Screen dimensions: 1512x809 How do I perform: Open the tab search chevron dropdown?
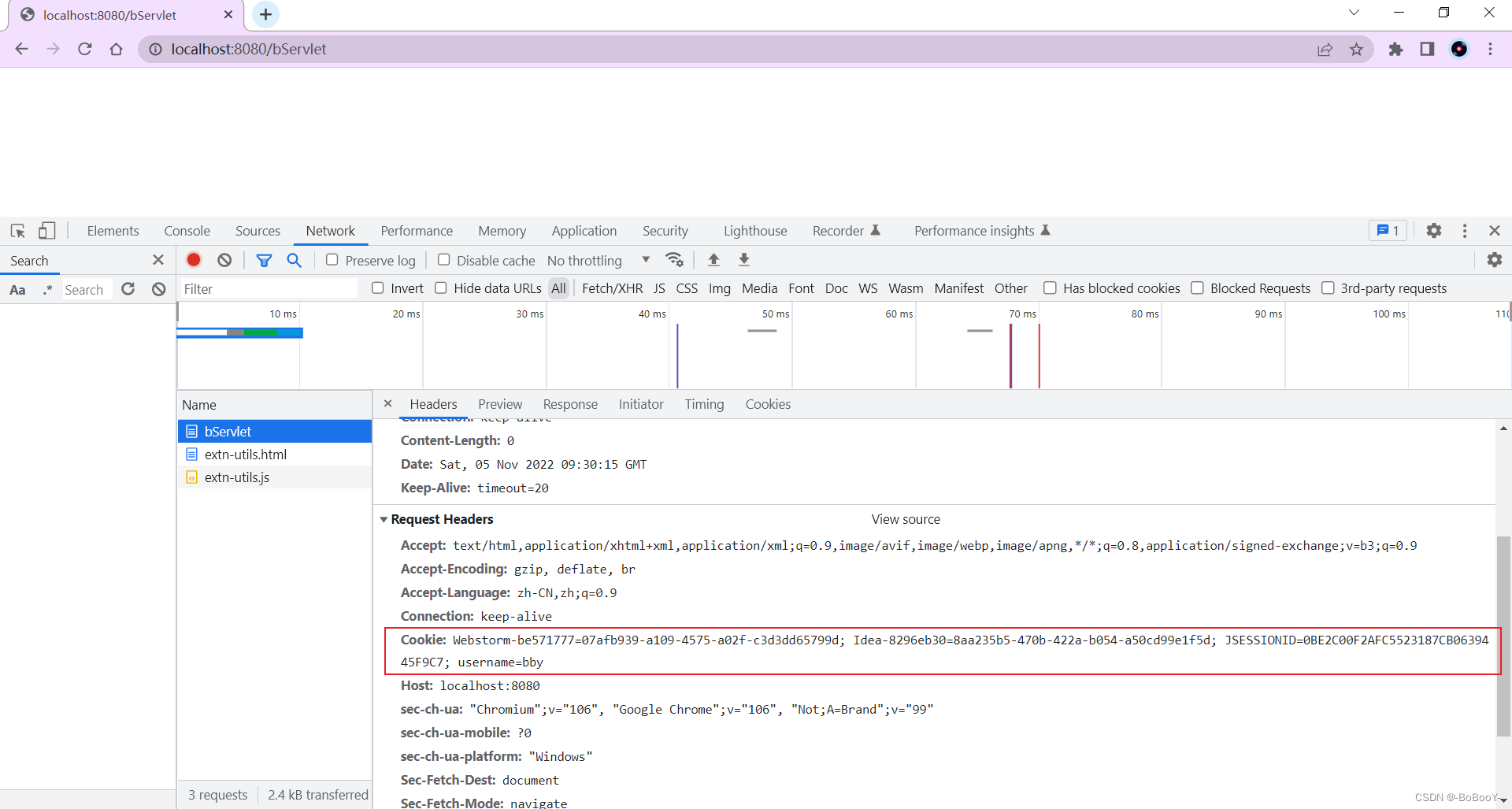point(1354,13)
